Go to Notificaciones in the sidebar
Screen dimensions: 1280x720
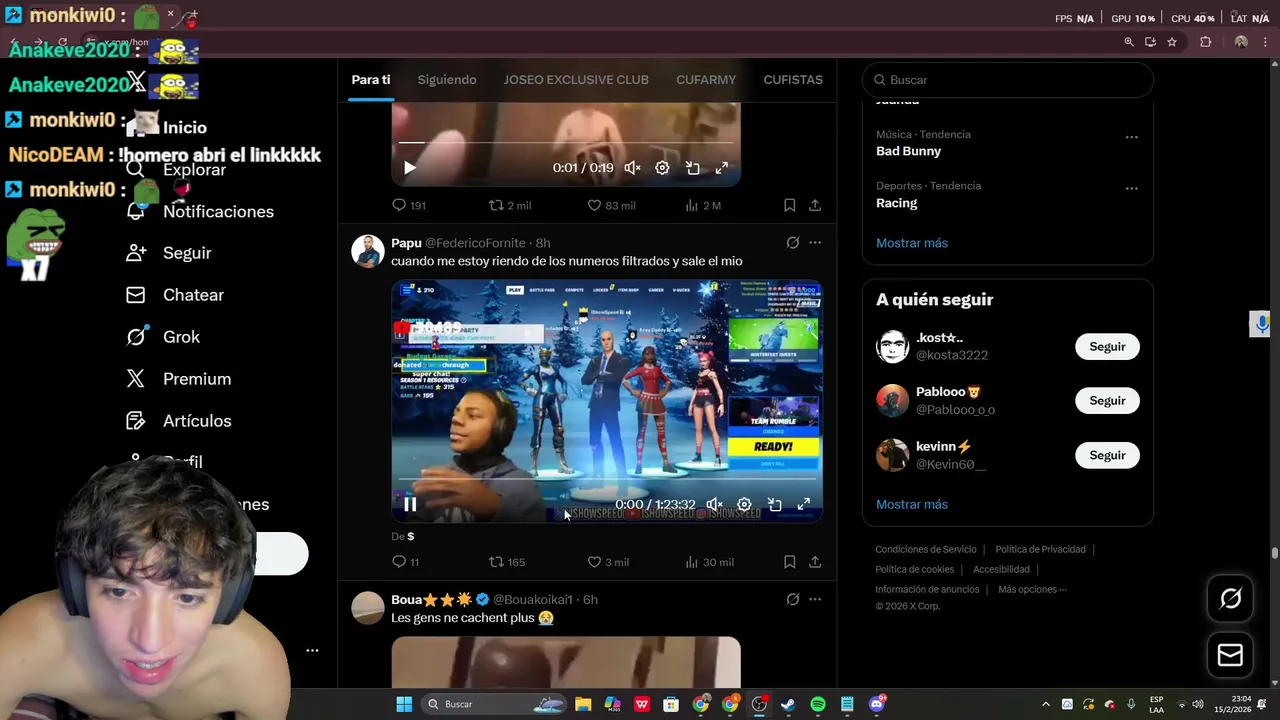tap(200, 211)
